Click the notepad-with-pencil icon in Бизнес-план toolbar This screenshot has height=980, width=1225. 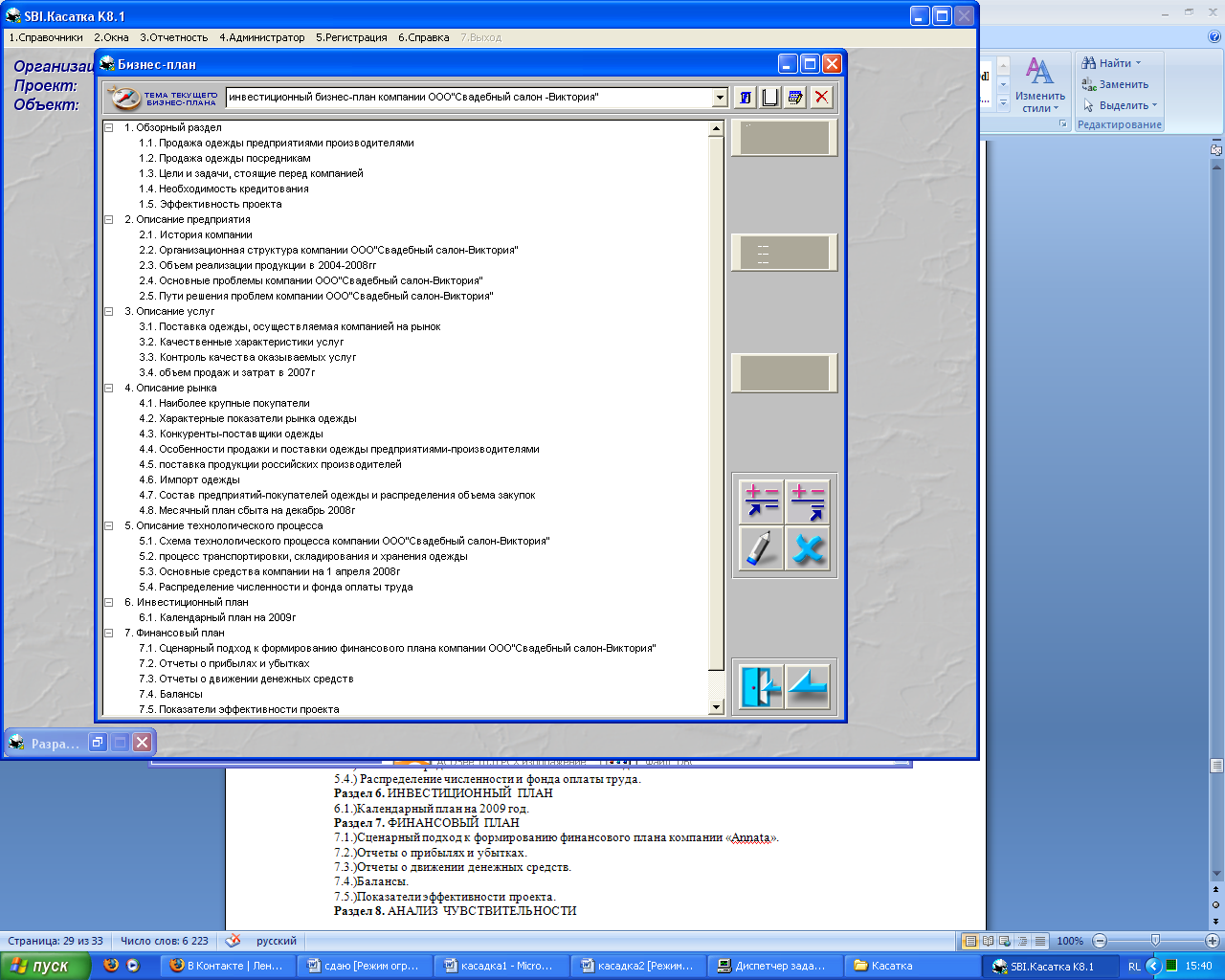795,98
